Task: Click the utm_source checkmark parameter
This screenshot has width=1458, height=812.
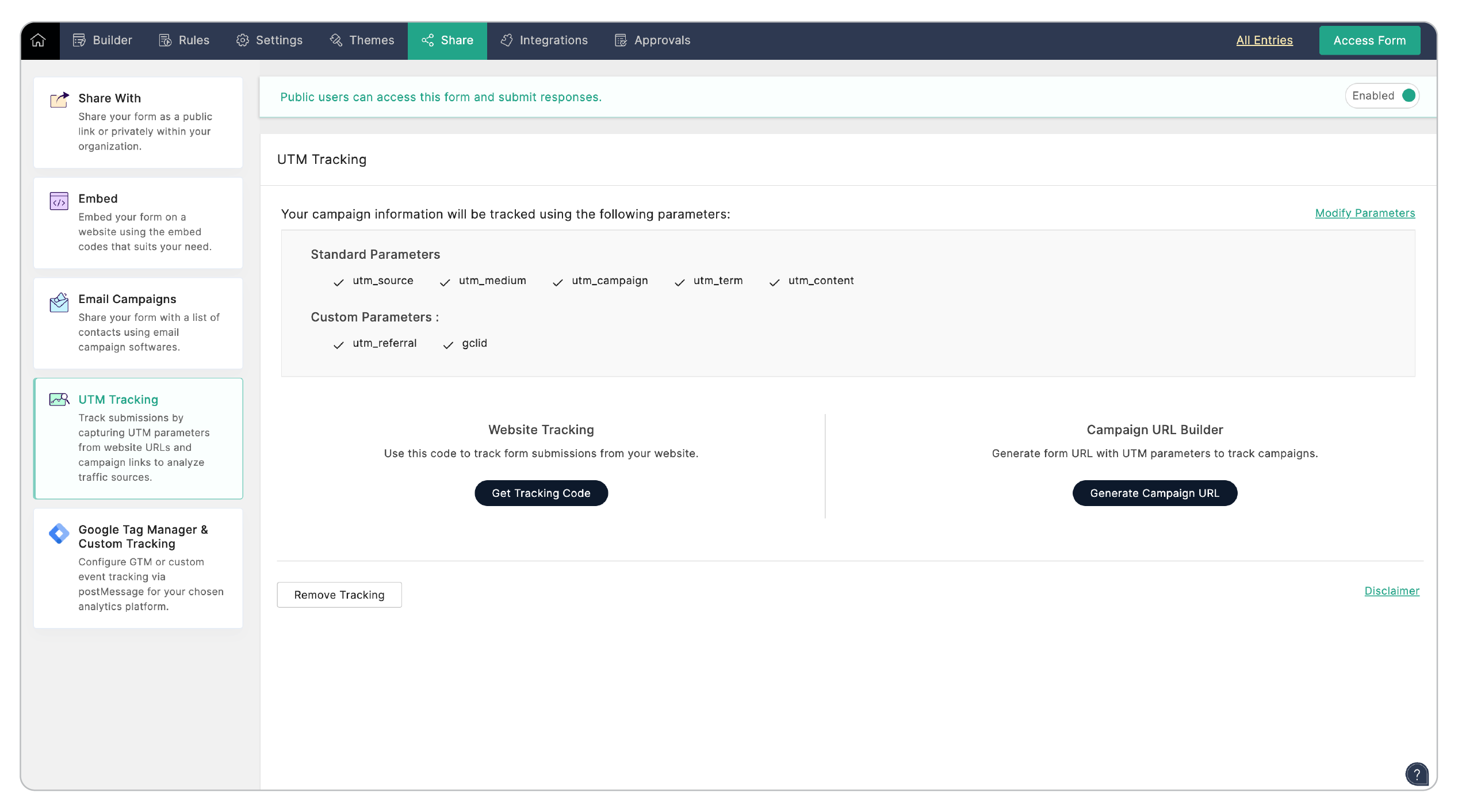Action: pos(339,282)
